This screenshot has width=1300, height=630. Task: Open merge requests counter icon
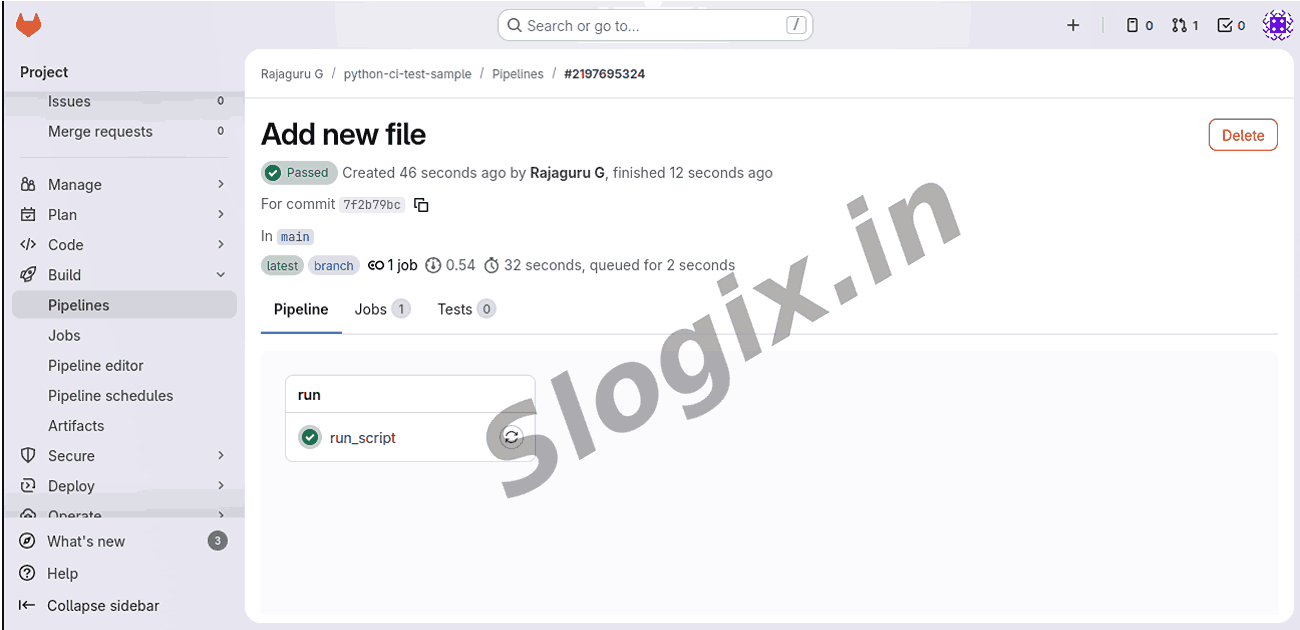[1184, 25]
